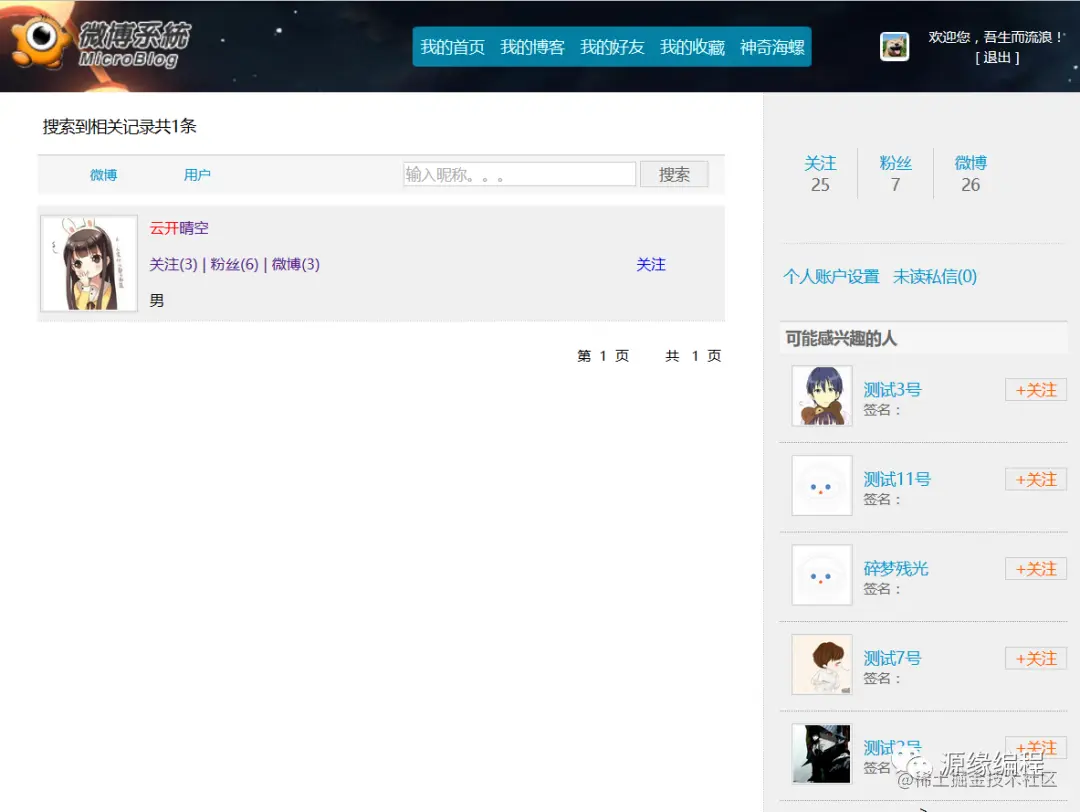The image size is (1080, 812).
Task: Click 碎梦残光's avatar
Action: point(822,575)
